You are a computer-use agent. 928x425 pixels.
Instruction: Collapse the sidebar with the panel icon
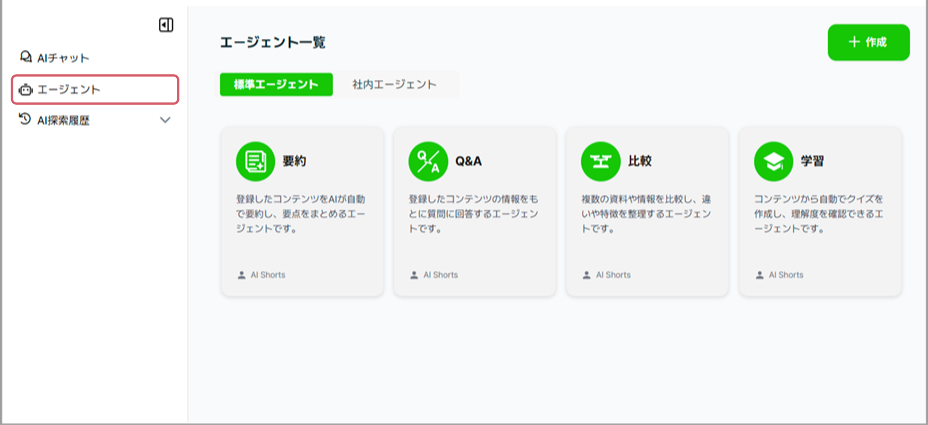pyautogui.click(x=166, y=25)
